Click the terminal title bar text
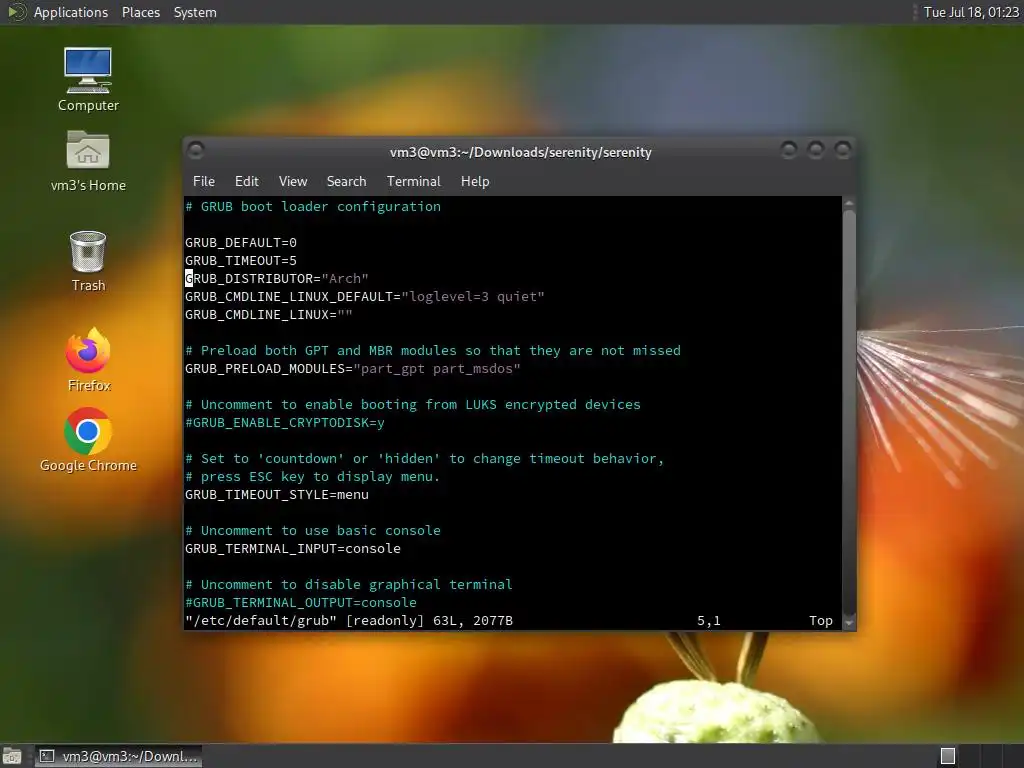The width and height of the screenshot is (1024, 768). point(520,152)
